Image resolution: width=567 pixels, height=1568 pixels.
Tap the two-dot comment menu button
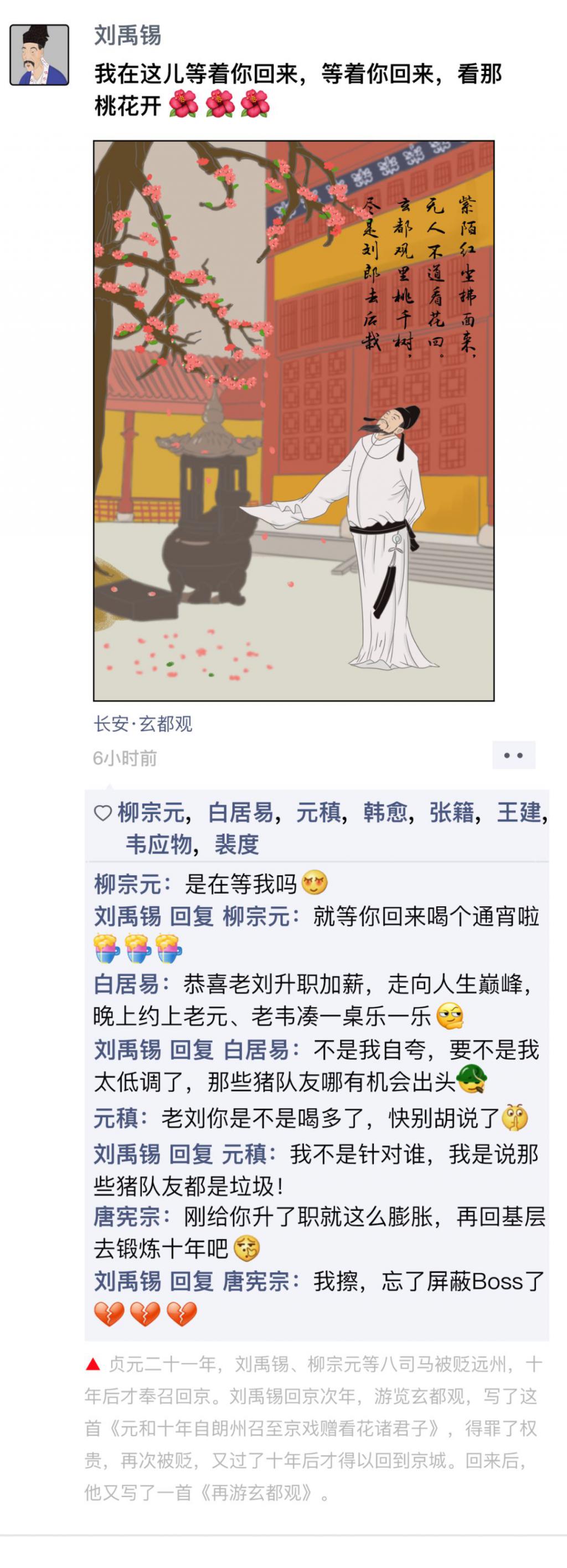513,755
